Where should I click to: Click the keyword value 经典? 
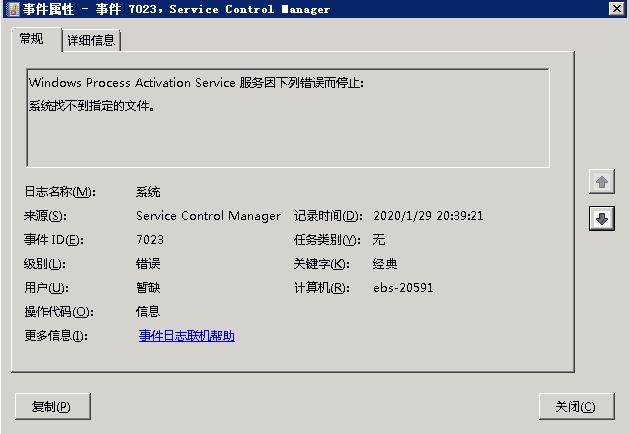tap(385, 264)
